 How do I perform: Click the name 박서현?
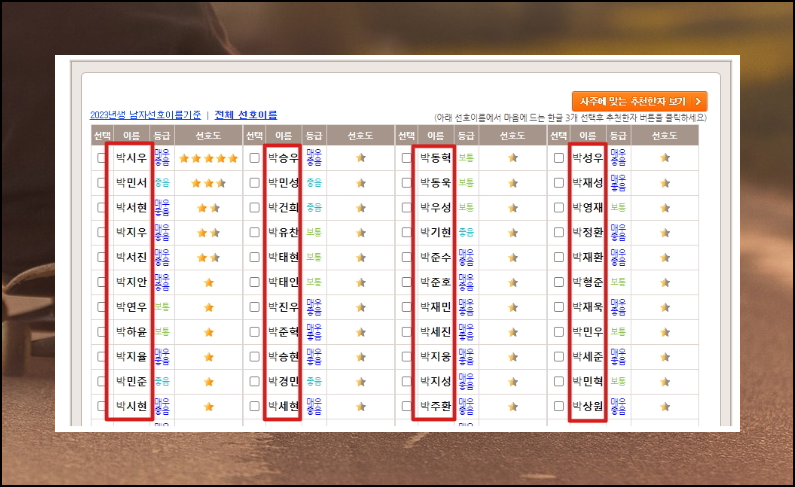(x=131, y=208)
